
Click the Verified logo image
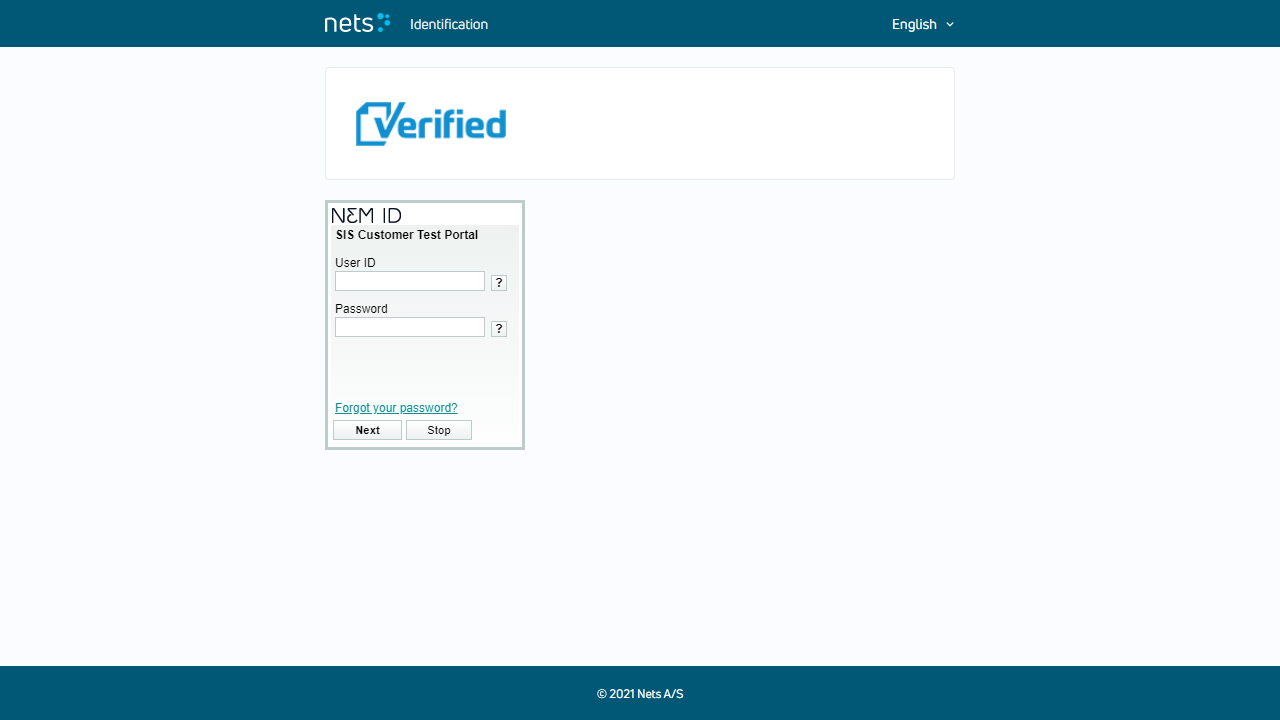(431, 124)
